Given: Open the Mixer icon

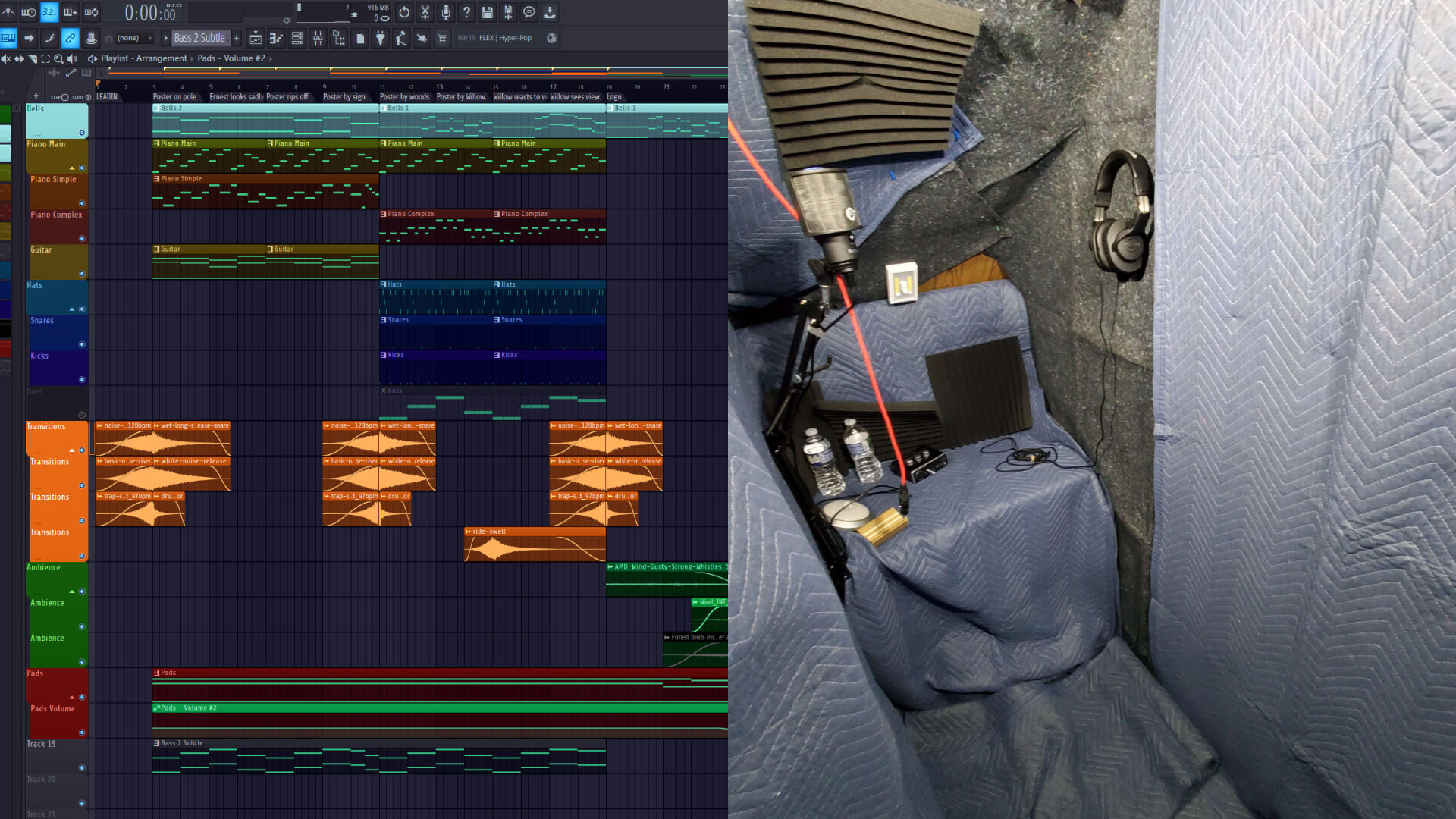Looking at the screenshot, I should 318,38.
